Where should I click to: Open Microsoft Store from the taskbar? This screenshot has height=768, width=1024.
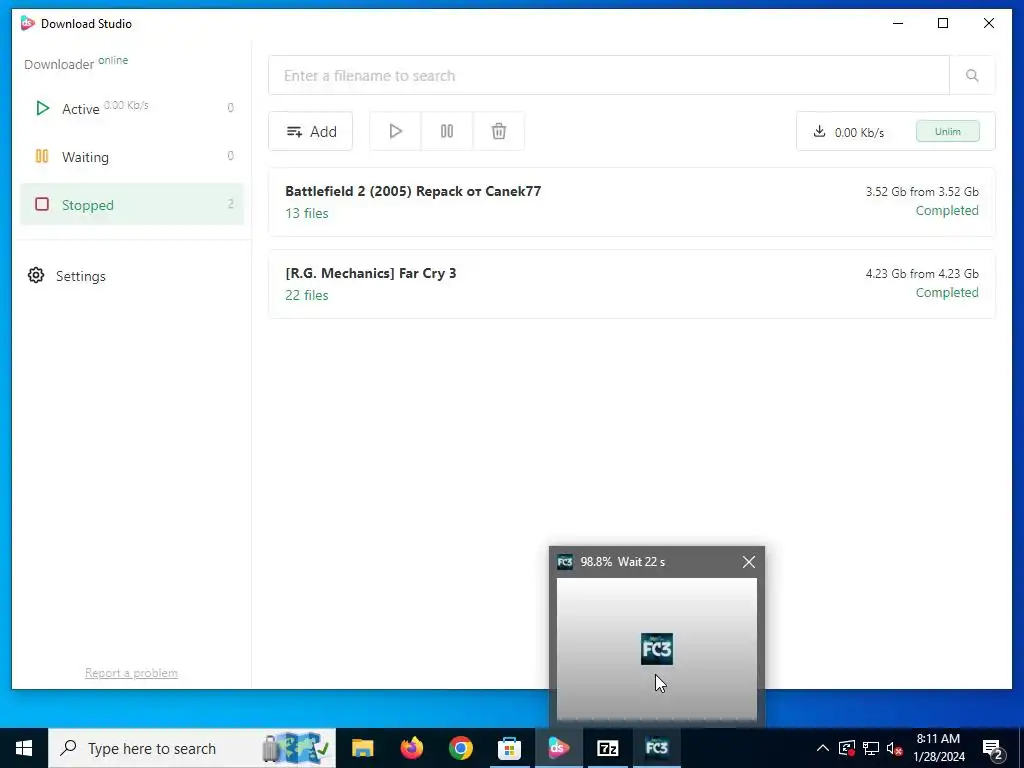click(x=509, y=748)
